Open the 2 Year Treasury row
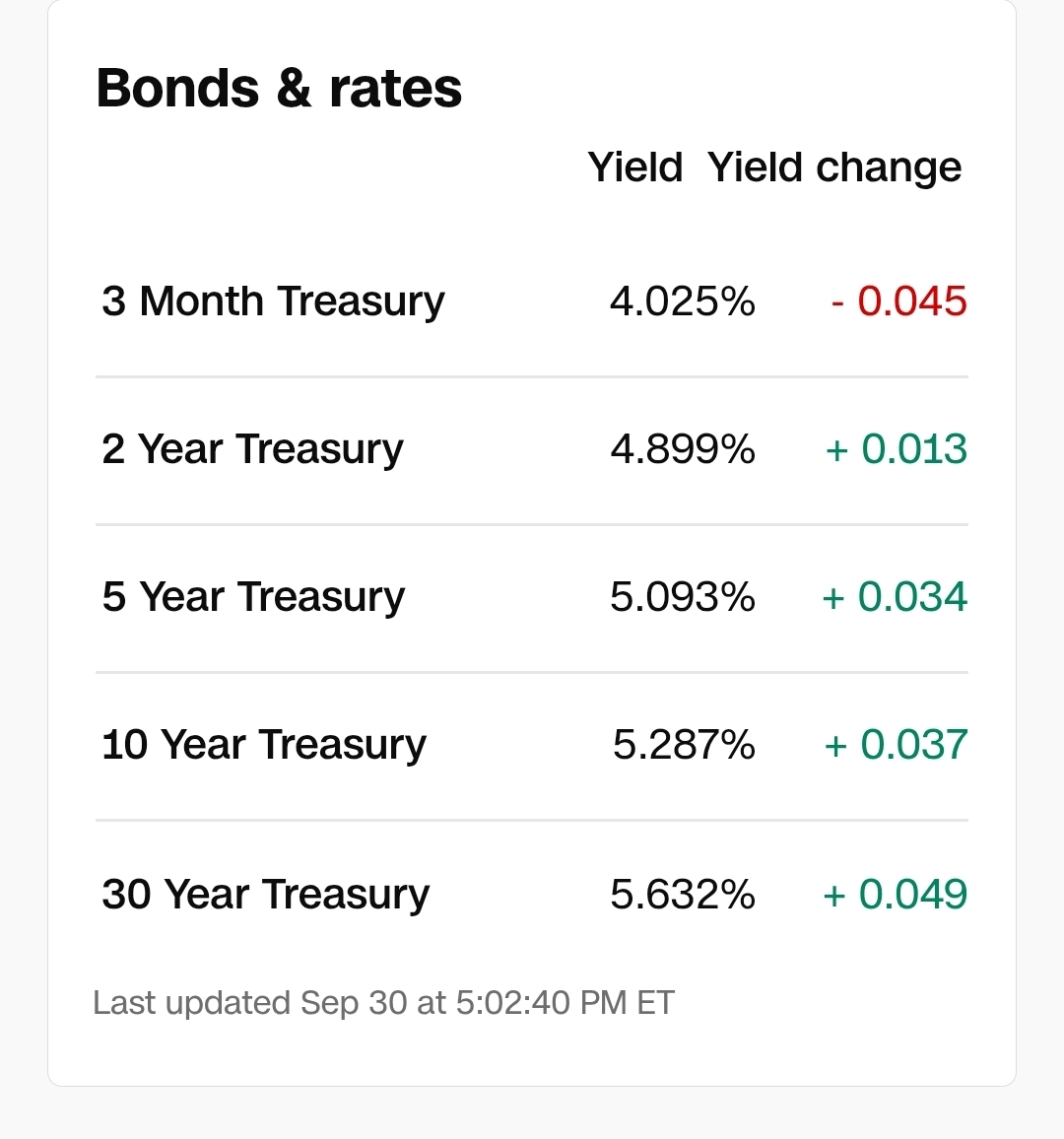This screenshot has width=1064, height=1139. tap(532, 450)
